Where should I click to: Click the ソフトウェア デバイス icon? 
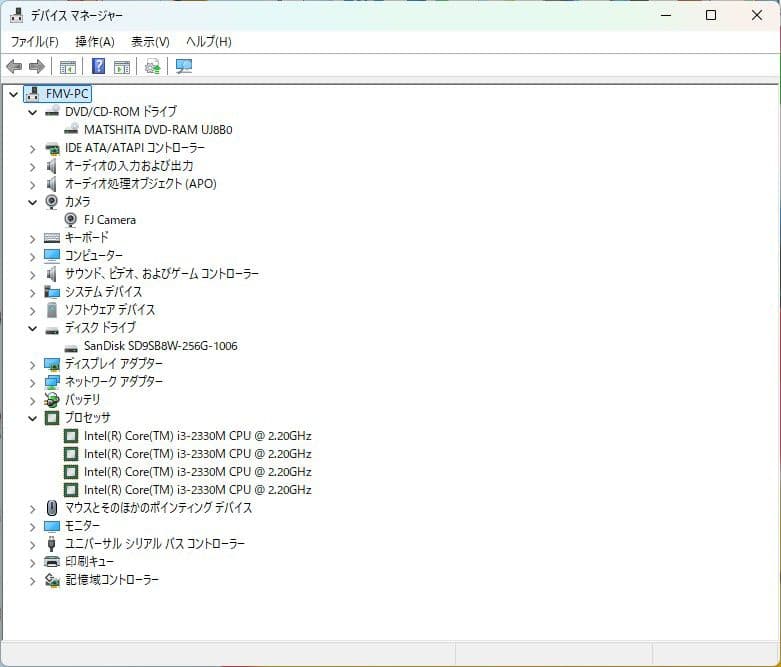(52, 310)
